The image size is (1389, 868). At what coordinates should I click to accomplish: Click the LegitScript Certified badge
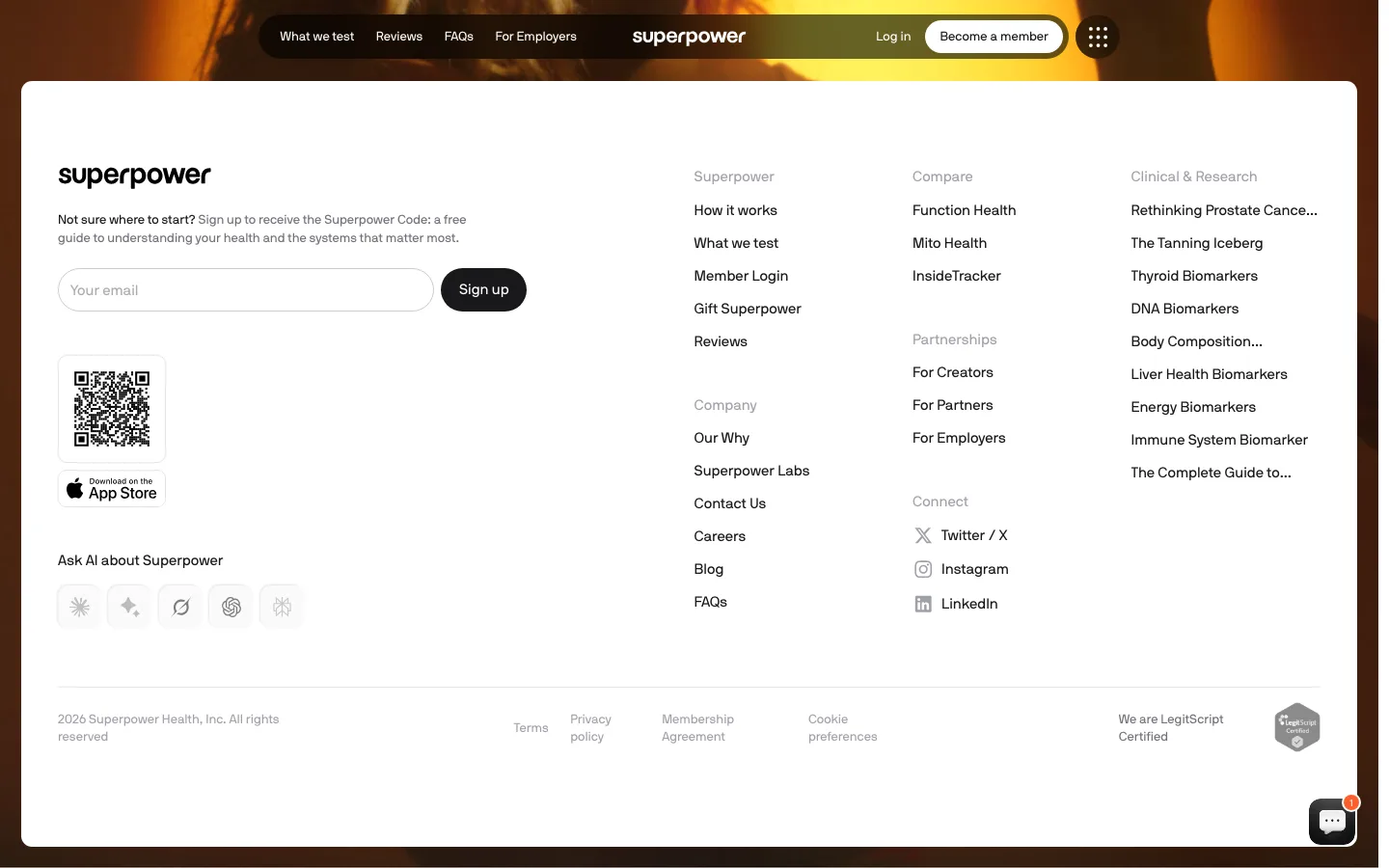(1297, 727)
